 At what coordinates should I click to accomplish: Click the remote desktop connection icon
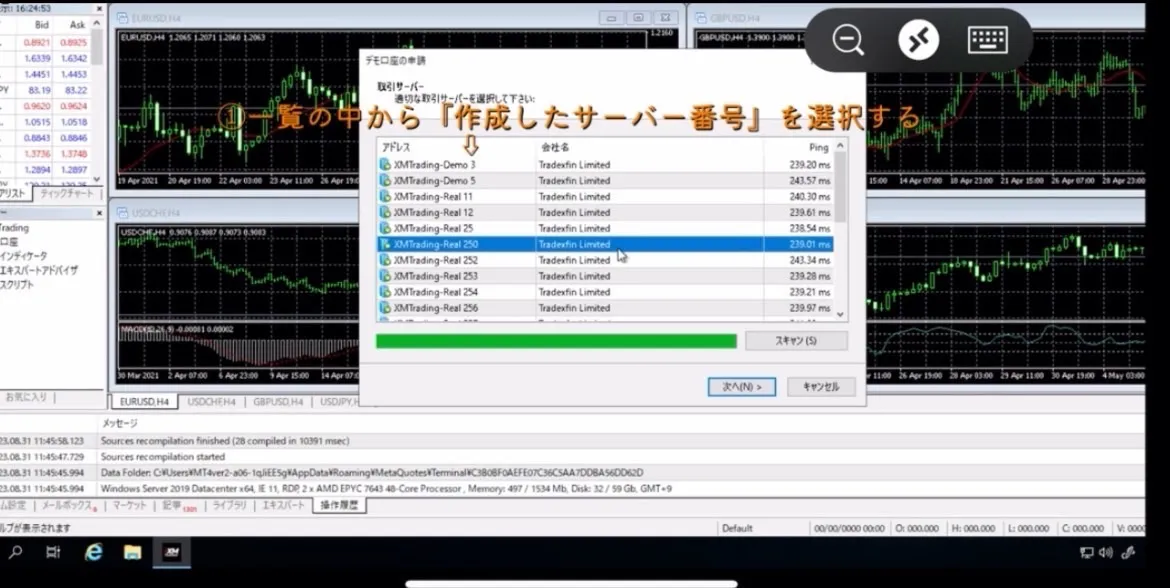click(x=918, y=40)
